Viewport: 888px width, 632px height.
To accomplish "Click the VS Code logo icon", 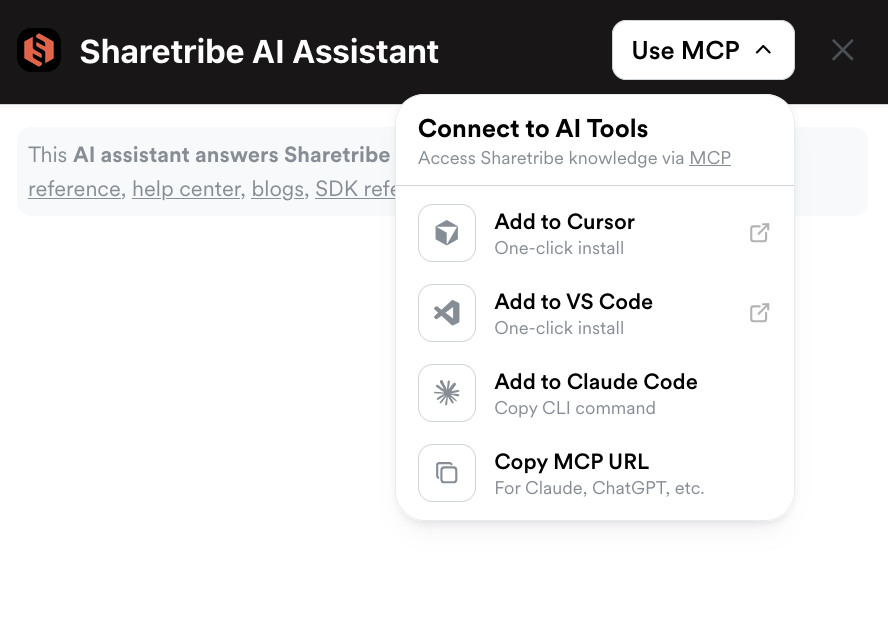I will pyautogui.click(x=447, y=313).
